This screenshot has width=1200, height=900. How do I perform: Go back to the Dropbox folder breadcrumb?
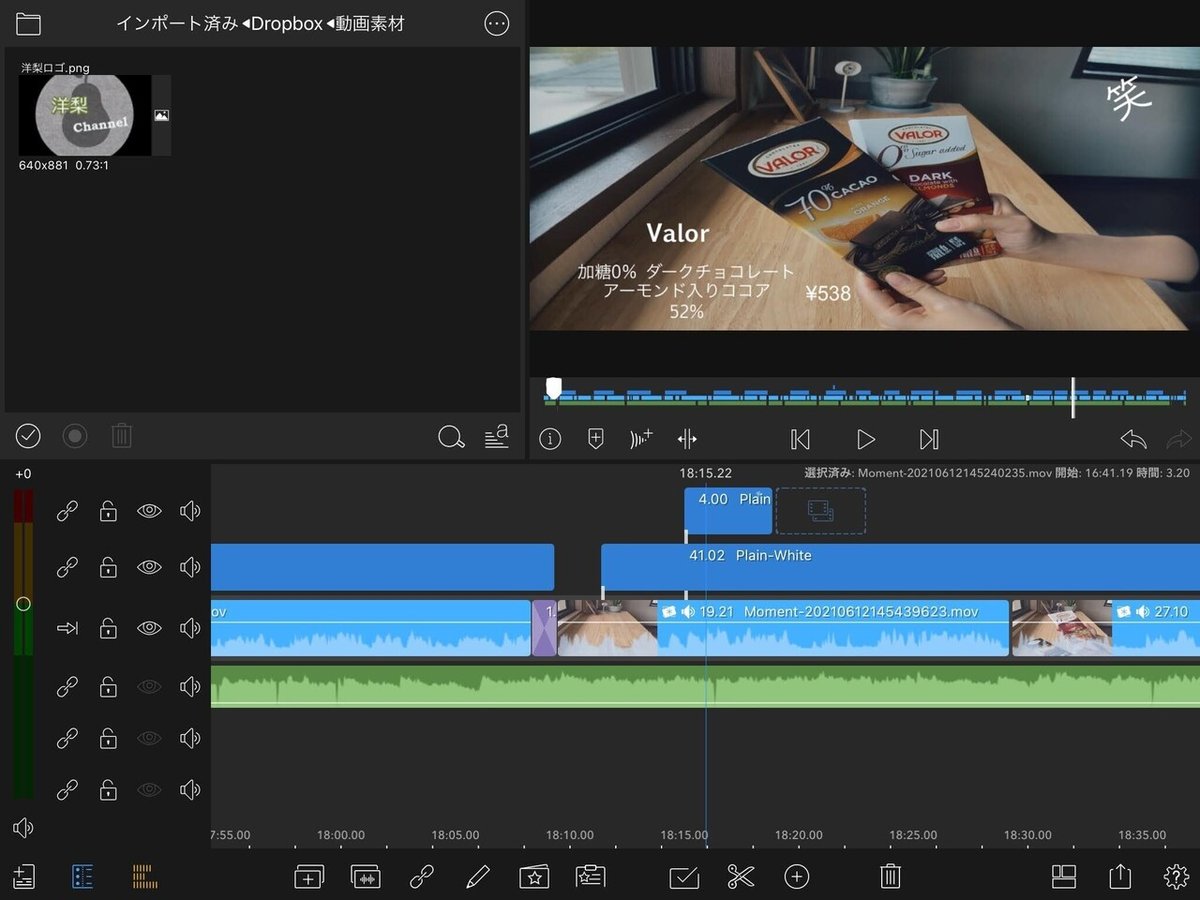click(286, 24)
